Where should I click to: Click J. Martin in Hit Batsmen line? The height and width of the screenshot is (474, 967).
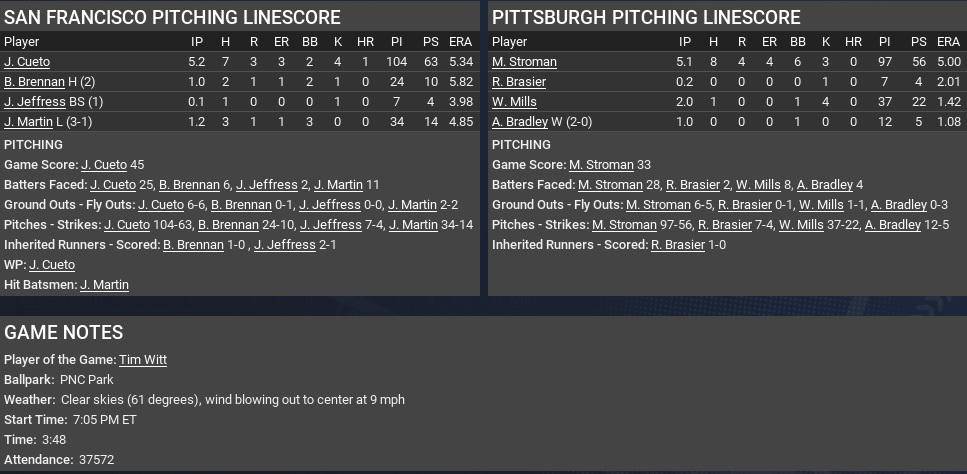[104, 285]
